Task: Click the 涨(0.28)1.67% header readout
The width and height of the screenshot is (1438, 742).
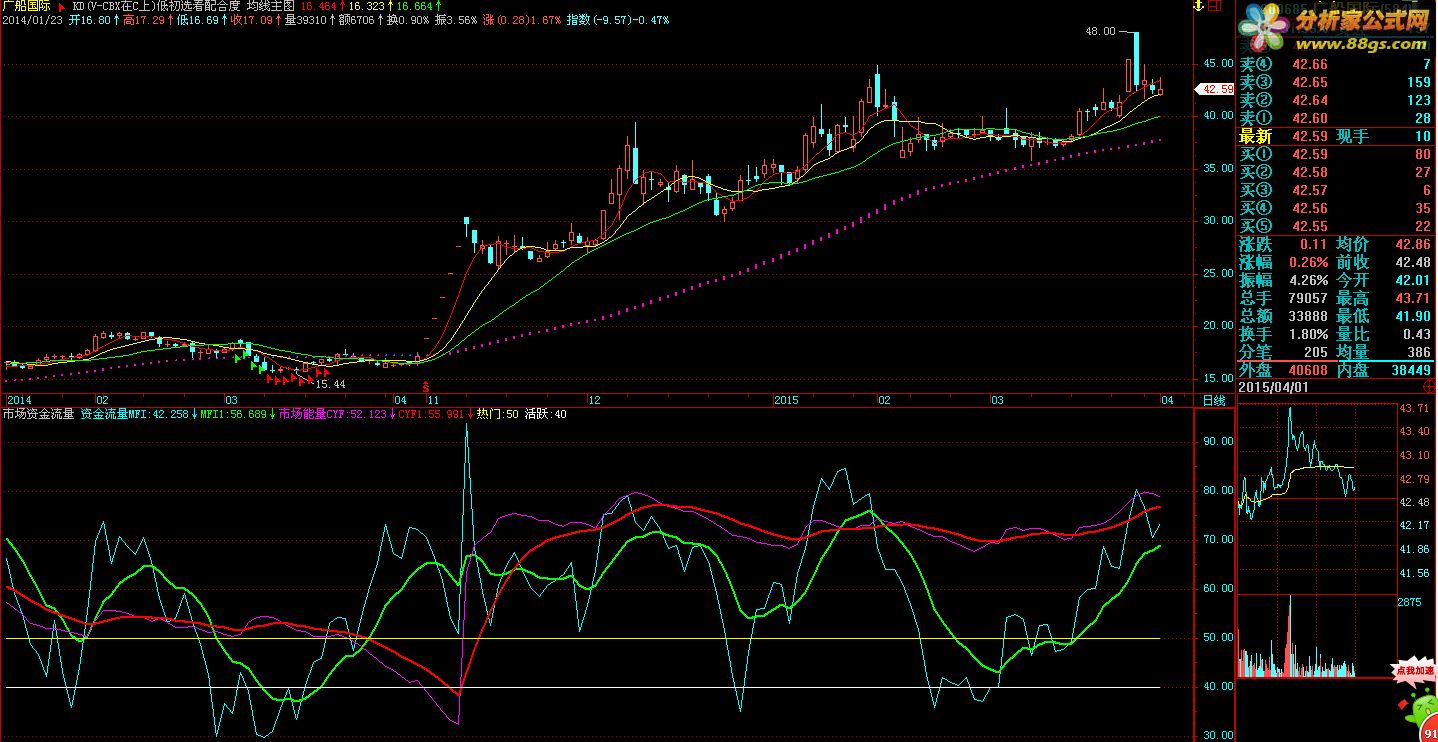Action: (x=521, y=20)
